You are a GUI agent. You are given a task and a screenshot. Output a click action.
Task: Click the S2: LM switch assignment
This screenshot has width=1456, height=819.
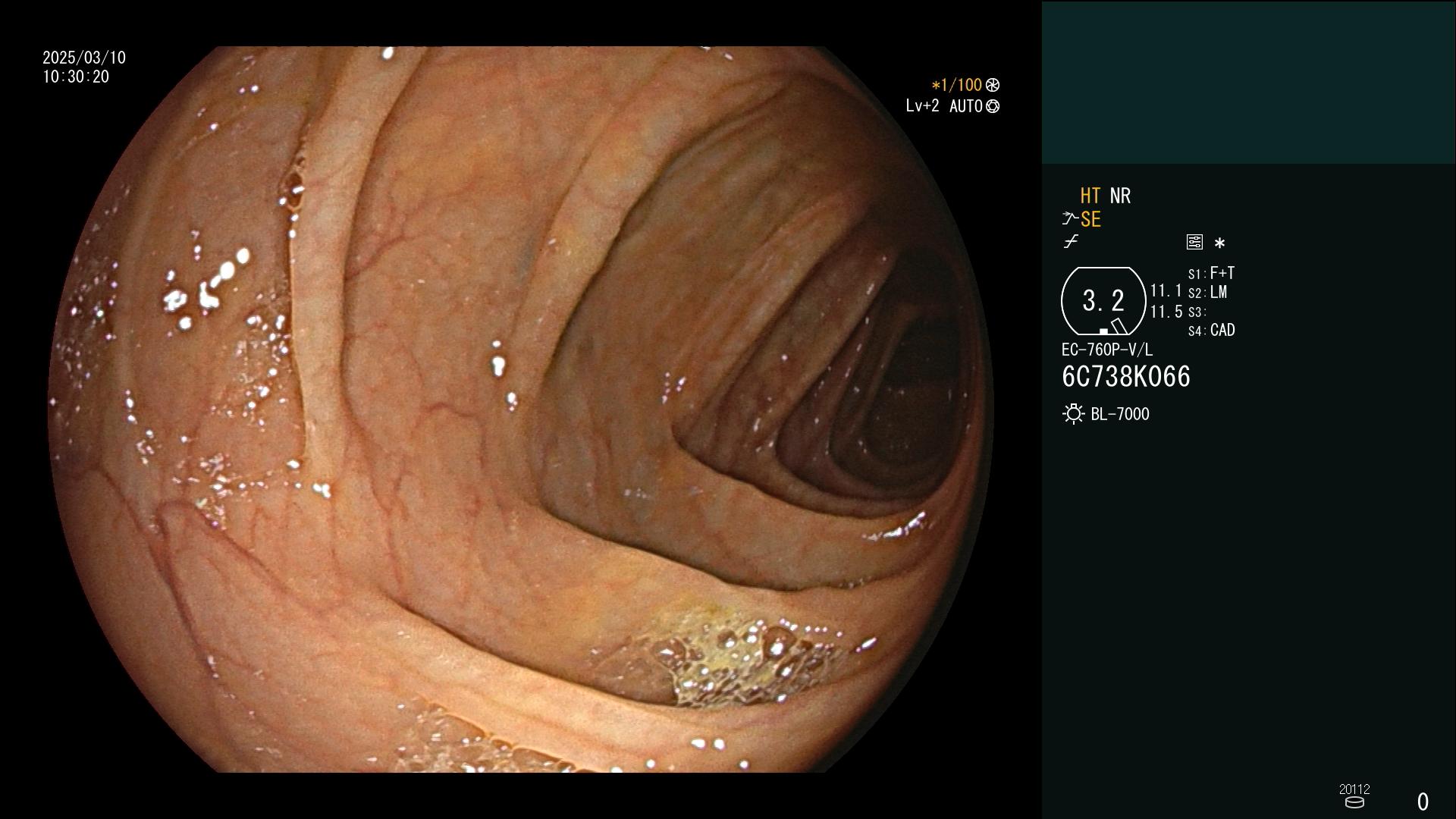tap(1207, 293)
